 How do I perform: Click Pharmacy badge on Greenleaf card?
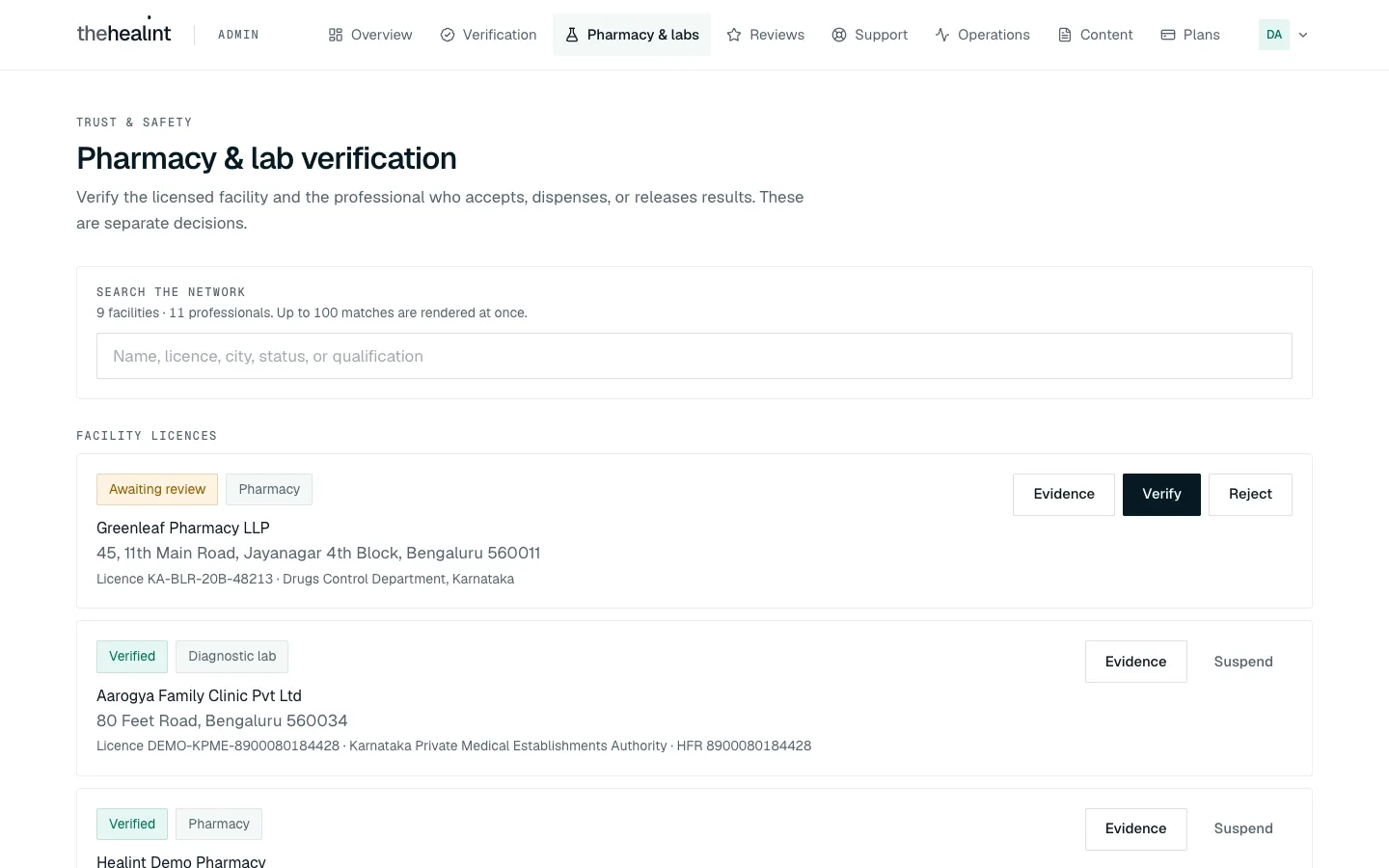point(269,490)
